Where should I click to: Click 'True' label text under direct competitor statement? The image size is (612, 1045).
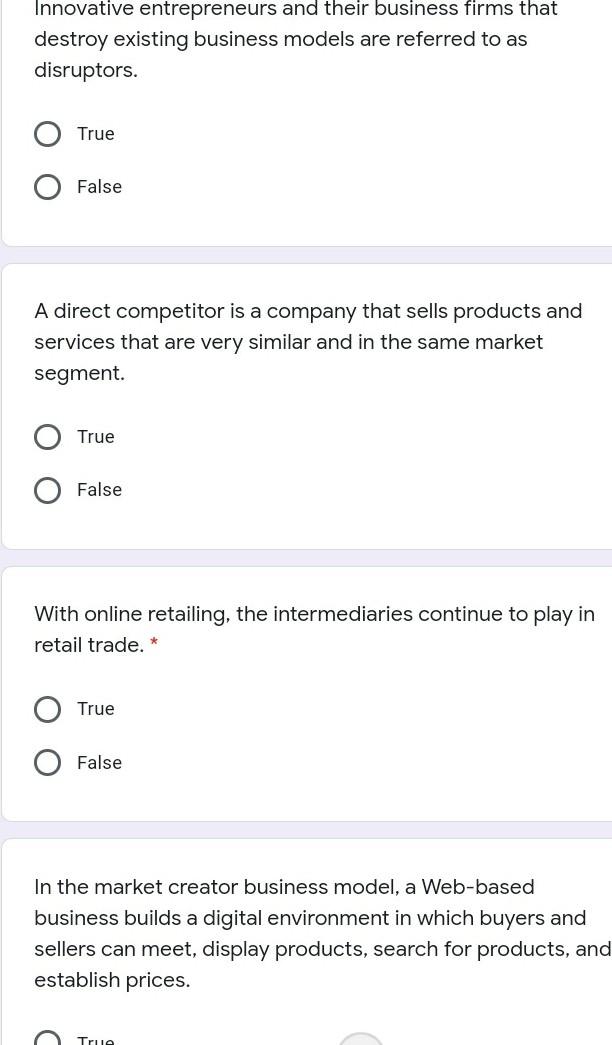(x=96, y=437)
